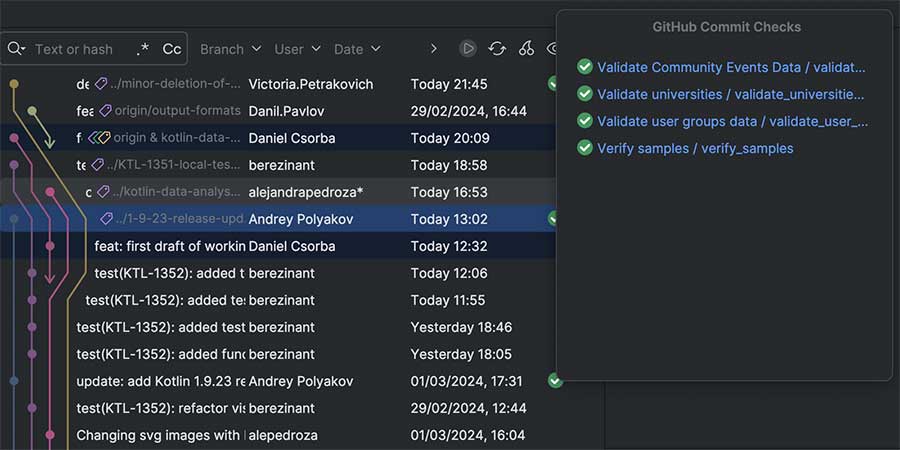Click the eye view options icon
The height and width of the screenshot is (450, 900).
(553, 49)
